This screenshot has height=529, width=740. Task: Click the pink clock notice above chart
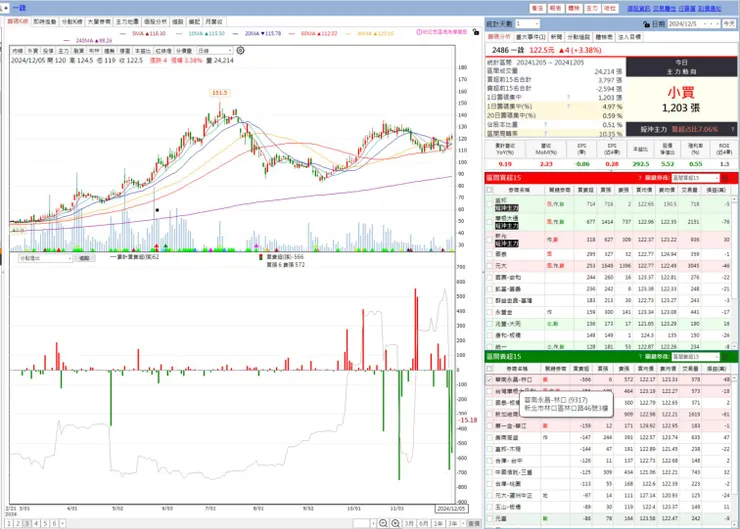442,32
